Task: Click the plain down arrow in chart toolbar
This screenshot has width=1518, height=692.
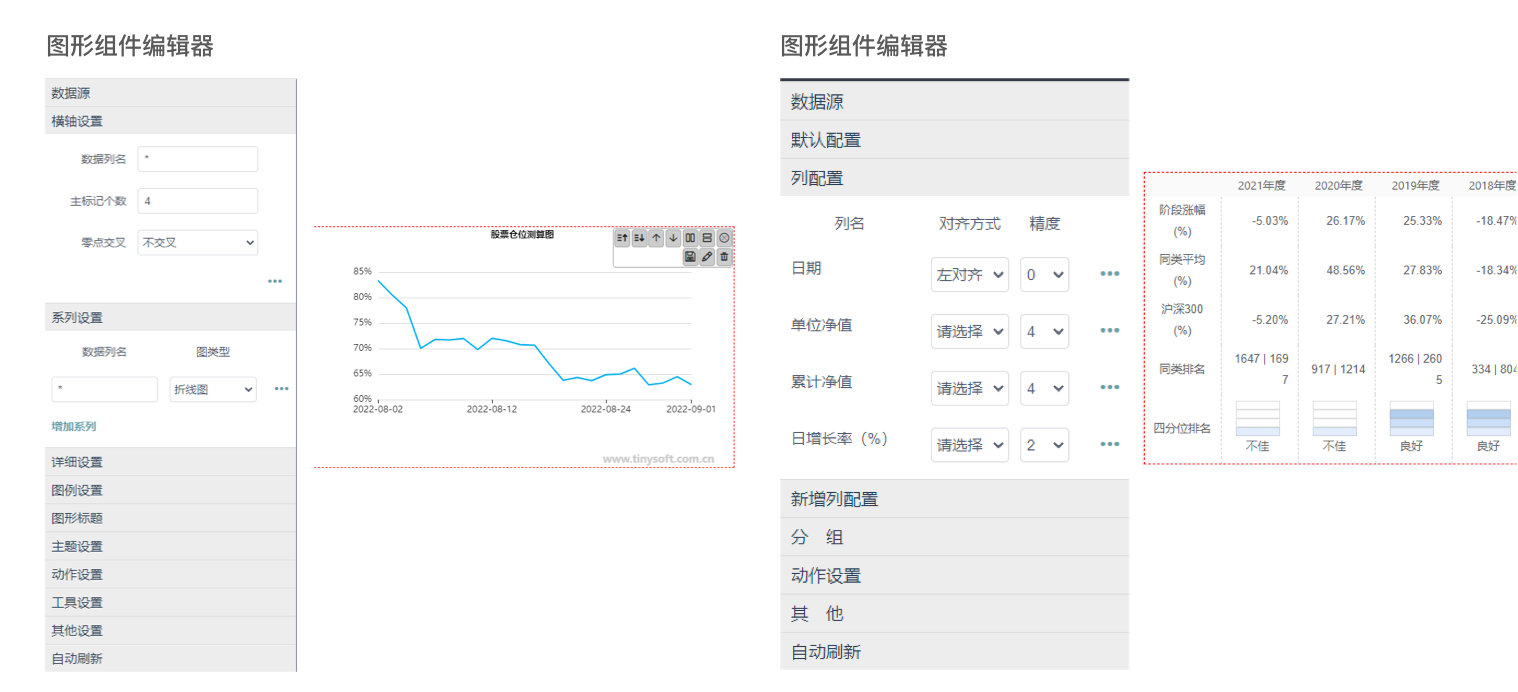Action: click(x=673, y=238)
